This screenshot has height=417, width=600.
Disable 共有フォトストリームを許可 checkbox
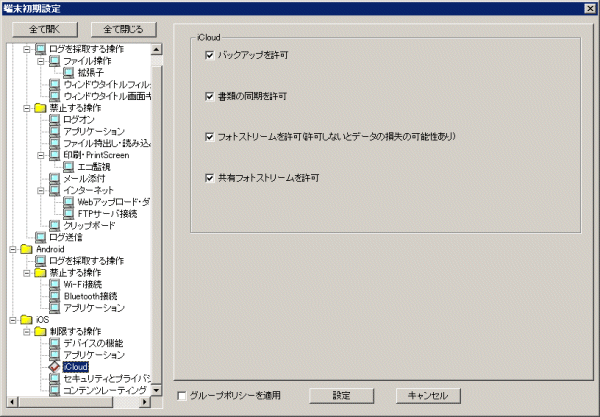click(x=209, y=177)
